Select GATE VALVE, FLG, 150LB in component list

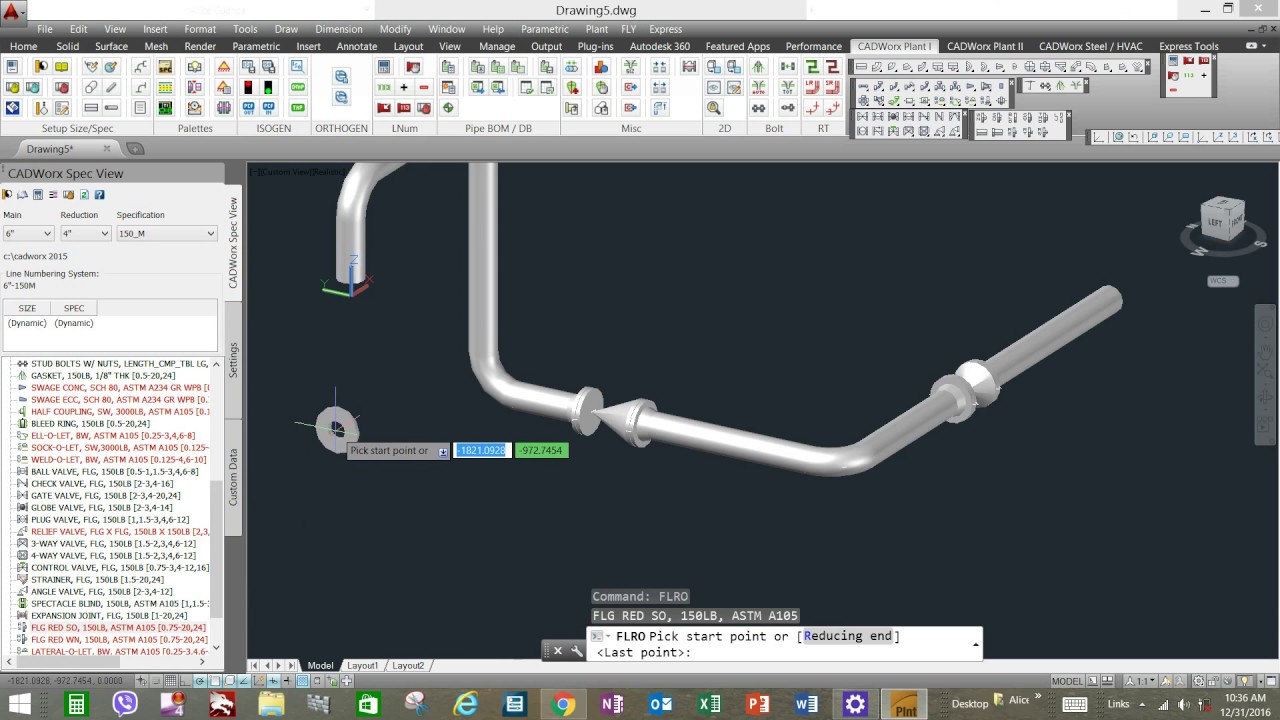click(105, 496)
